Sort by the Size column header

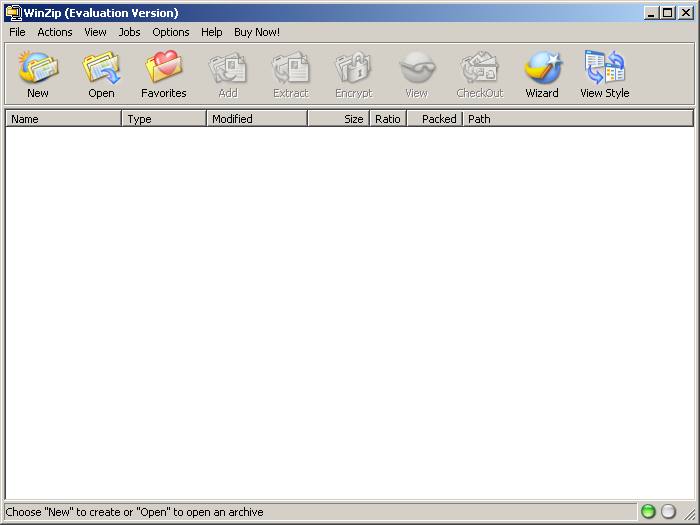[x=338, y=119]
